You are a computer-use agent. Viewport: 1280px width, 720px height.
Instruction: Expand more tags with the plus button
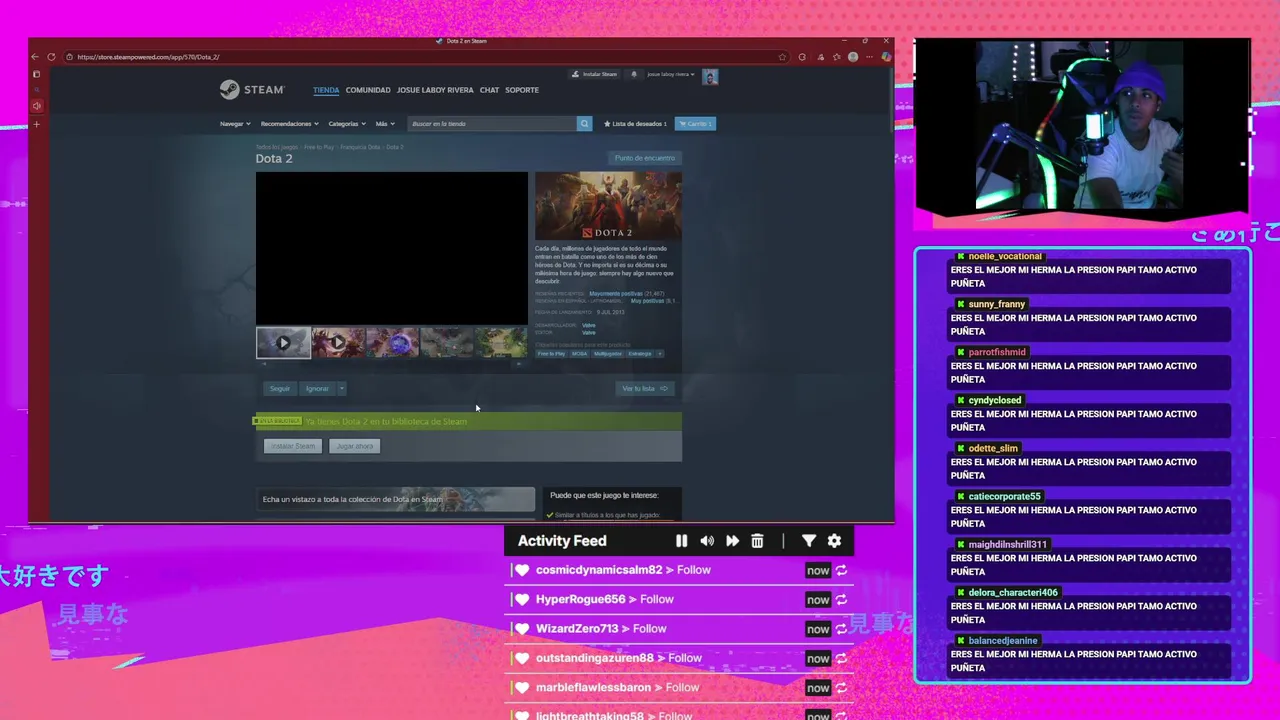(x=660, y=353)
